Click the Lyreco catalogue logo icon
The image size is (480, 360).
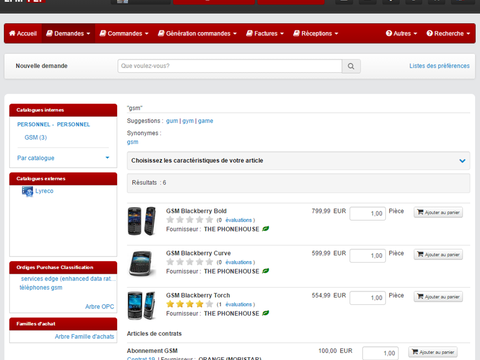click(27, 191)
